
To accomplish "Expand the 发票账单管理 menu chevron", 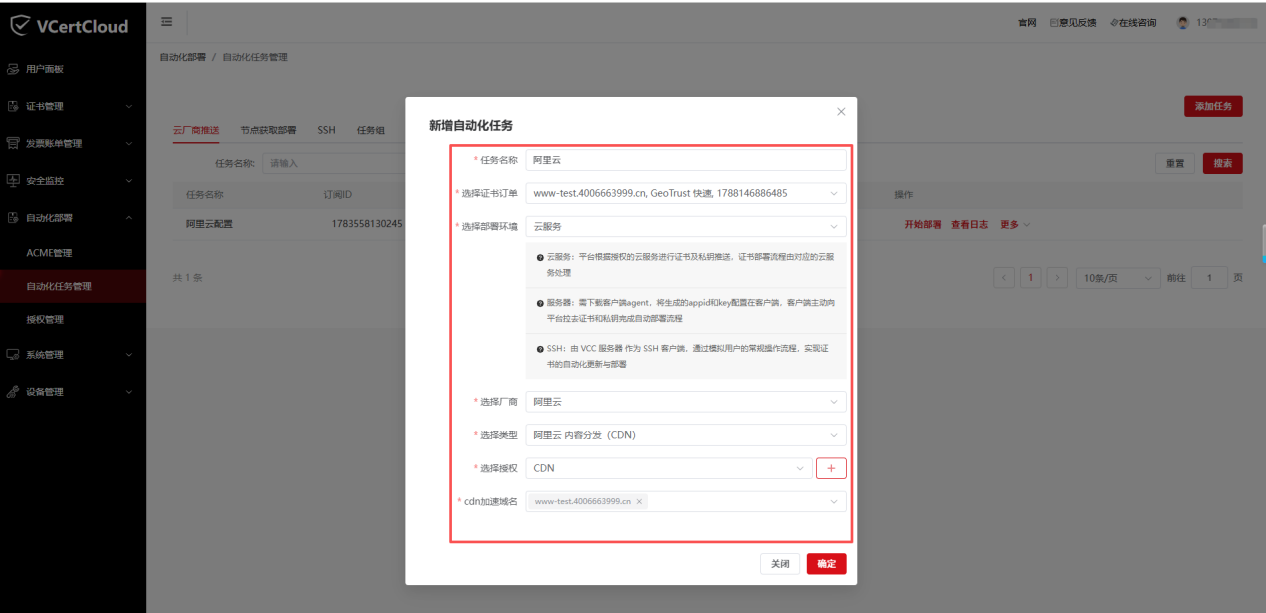I will [x=129, y=143].
